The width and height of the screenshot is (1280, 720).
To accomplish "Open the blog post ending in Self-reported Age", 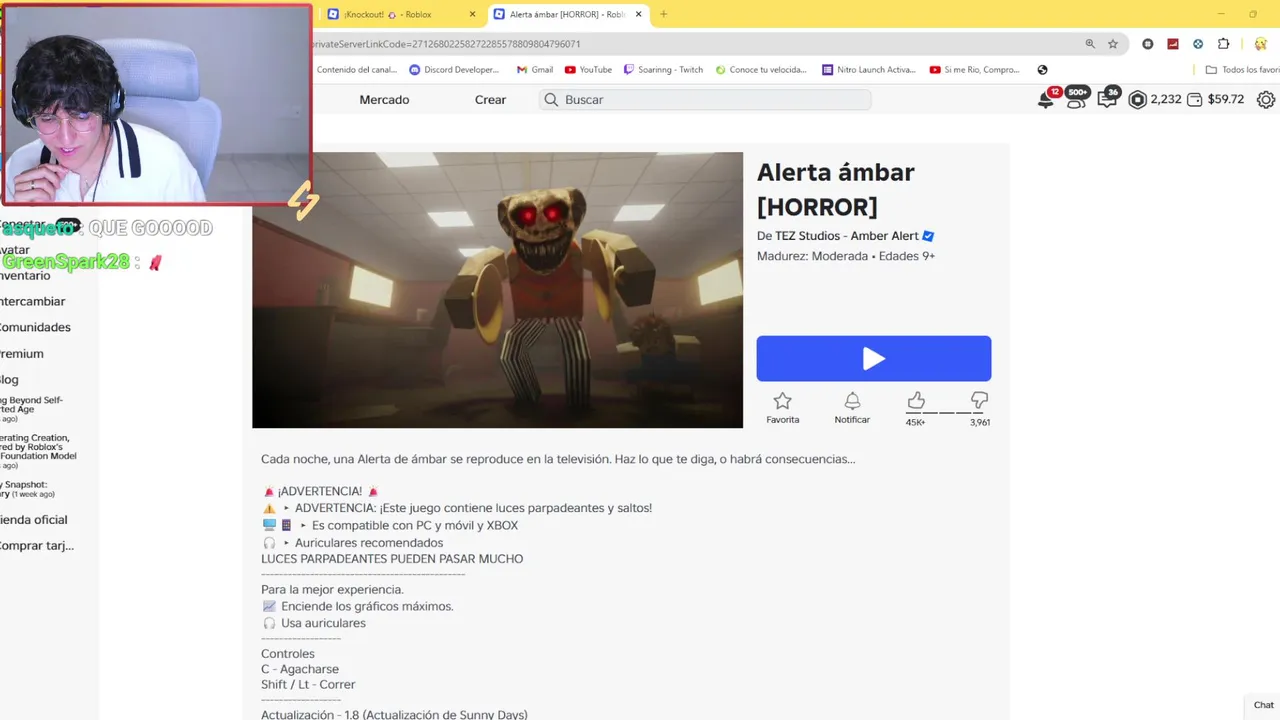I will point(31,409).
